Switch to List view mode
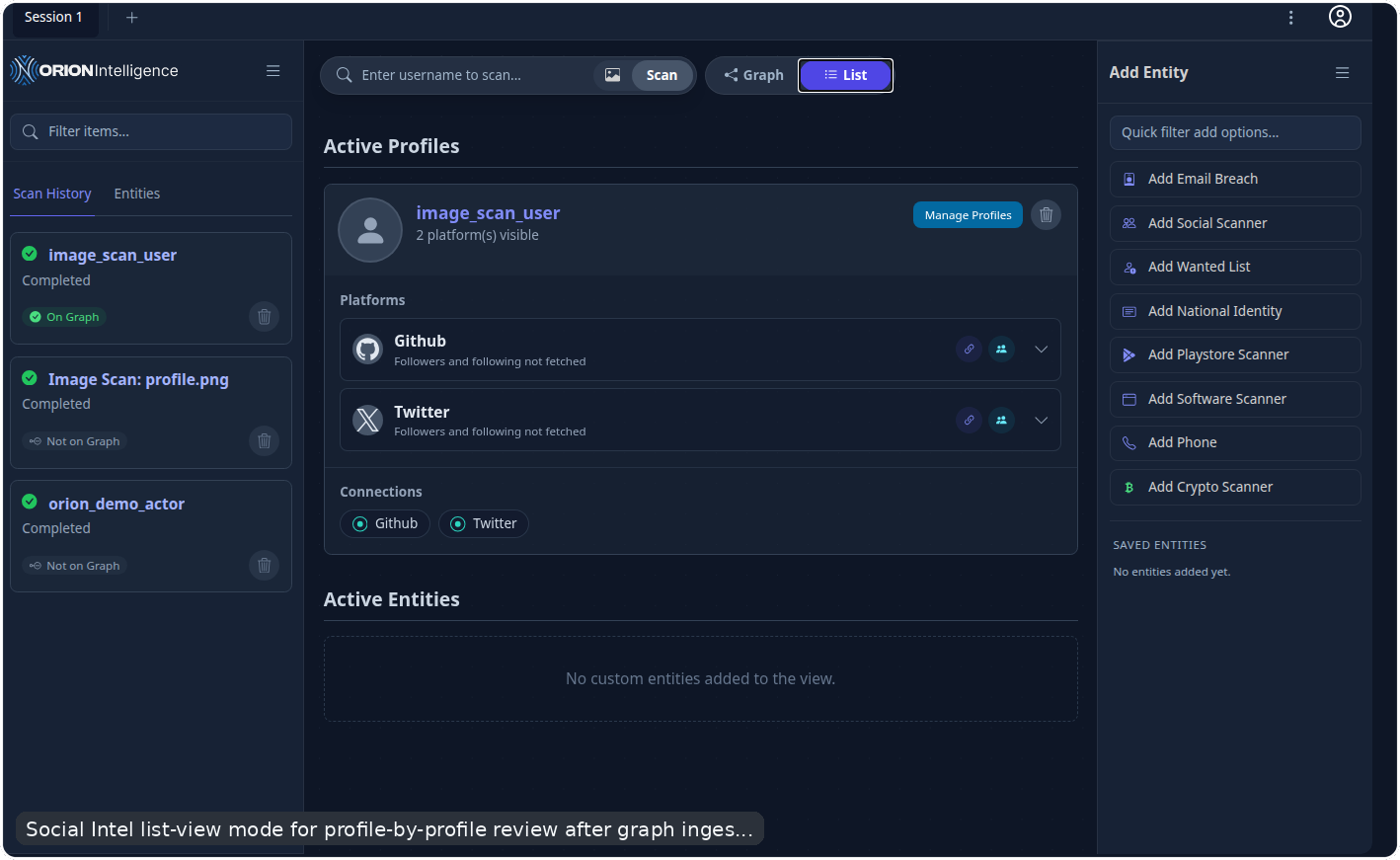 845,75
